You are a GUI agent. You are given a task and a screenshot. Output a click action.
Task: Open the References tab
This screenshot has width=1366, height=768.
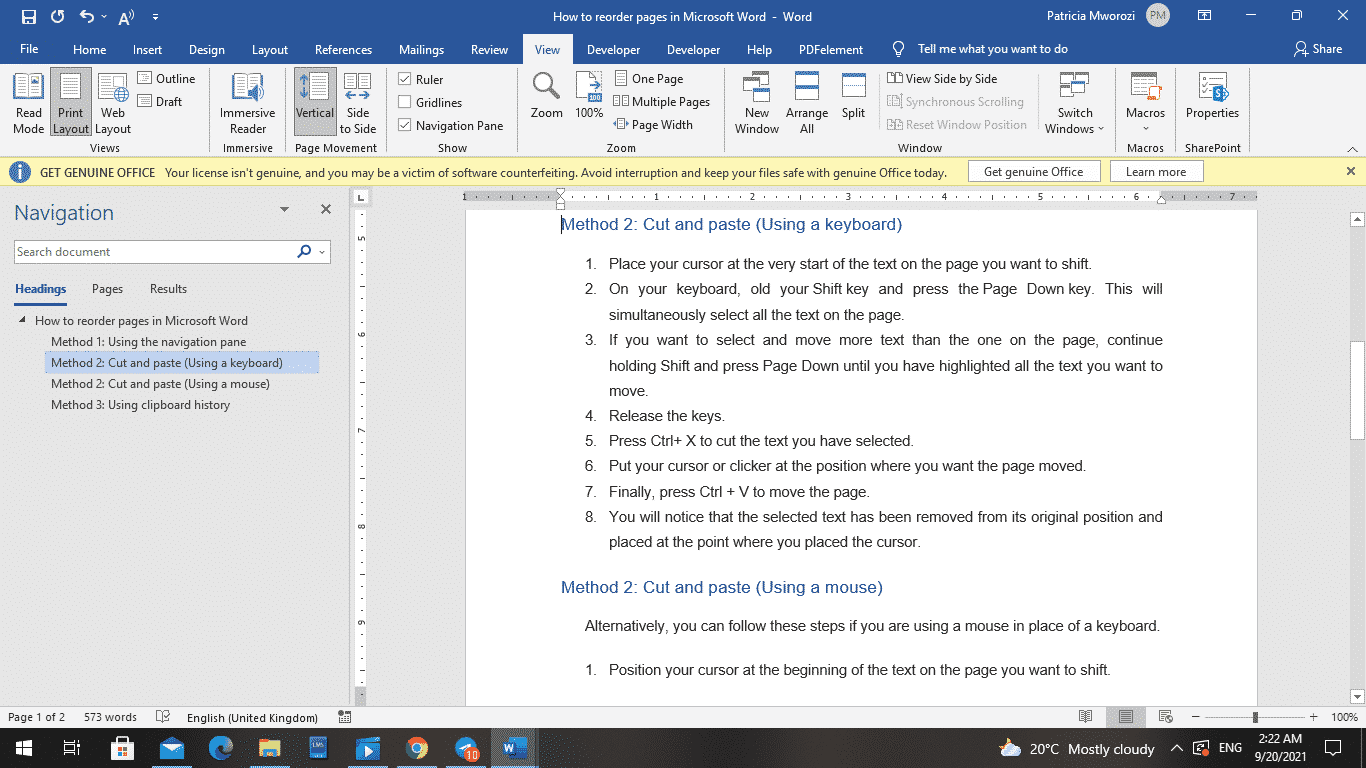(343, 49)
